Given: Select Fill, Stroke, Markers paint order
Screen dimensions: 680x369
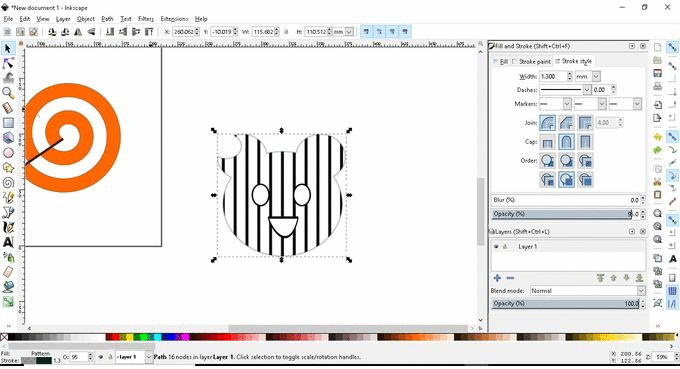Looking at the screenshot, I should 547,161.
